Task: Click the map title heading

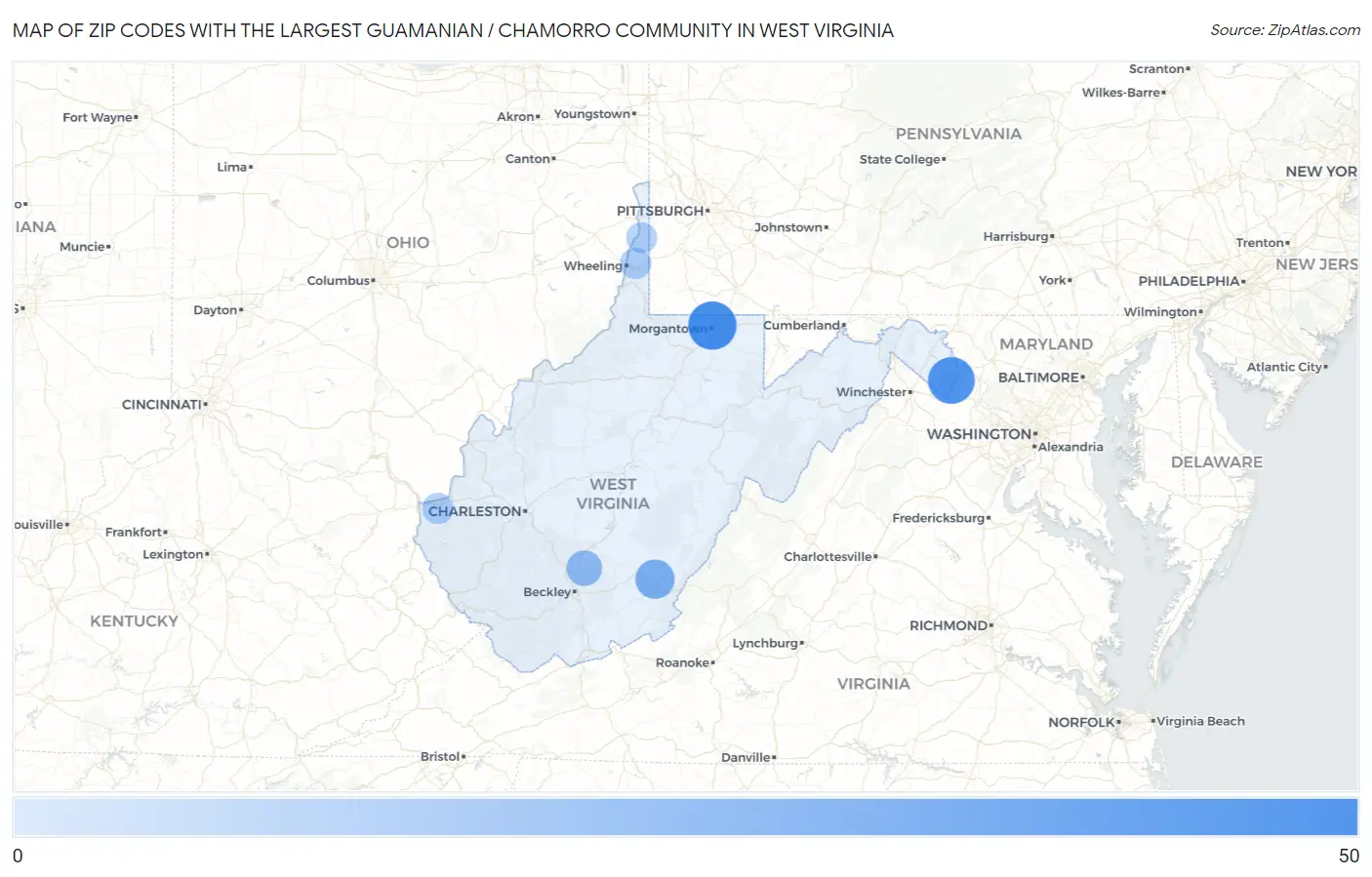Action: tap(453, 30)
